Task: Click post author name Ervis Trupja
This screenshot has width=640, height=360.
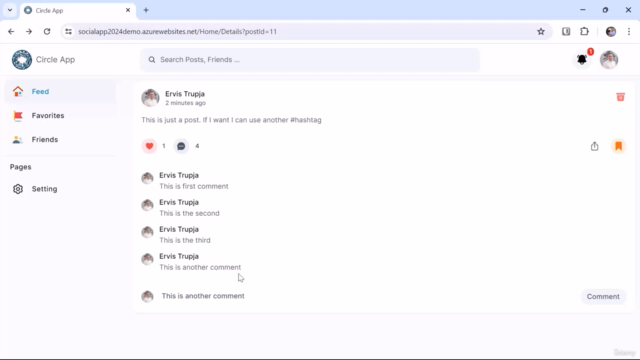Action: tap(185, 94)
